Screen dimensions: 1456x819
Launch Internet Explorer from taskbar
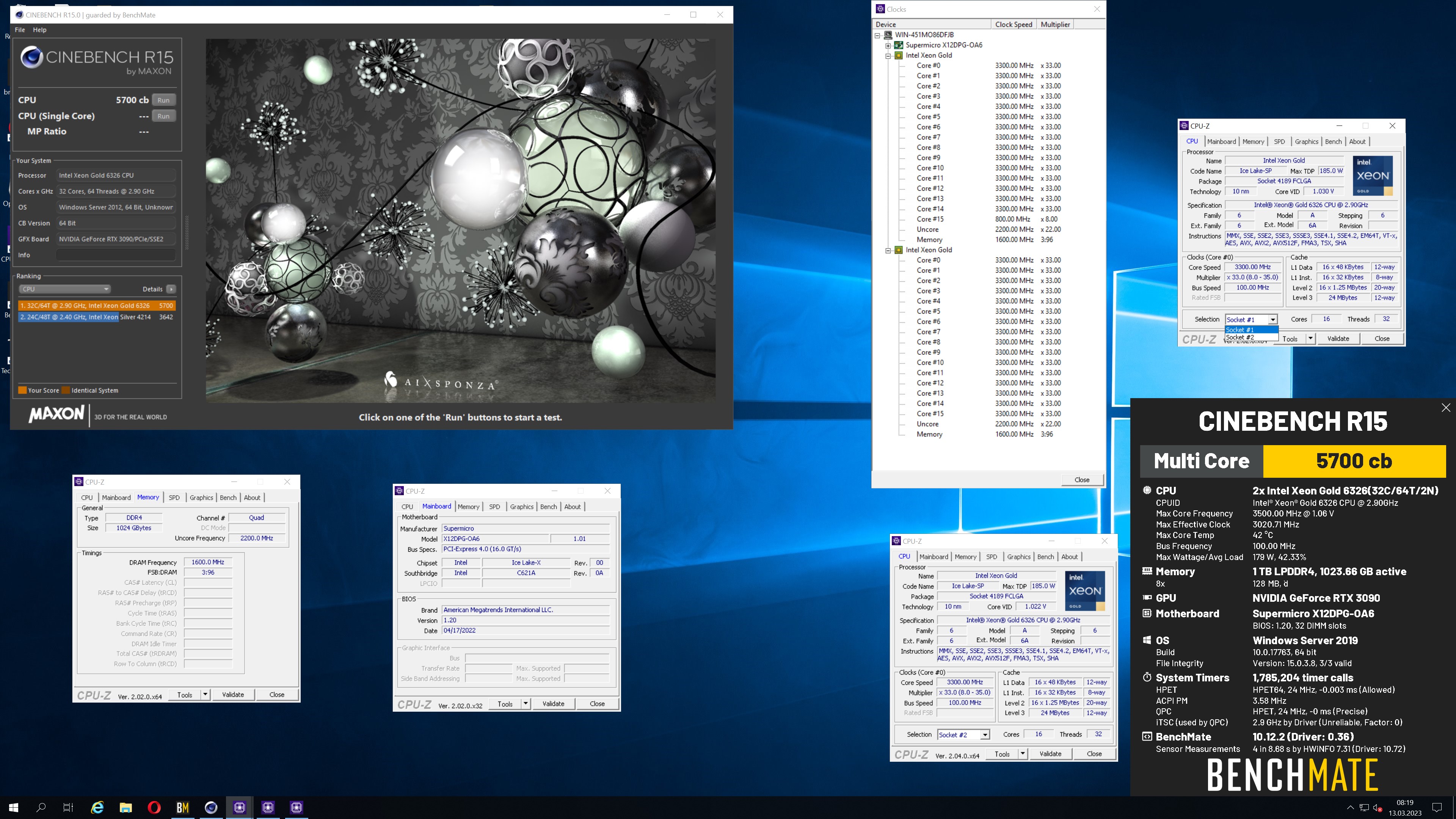tap(97, 807)
